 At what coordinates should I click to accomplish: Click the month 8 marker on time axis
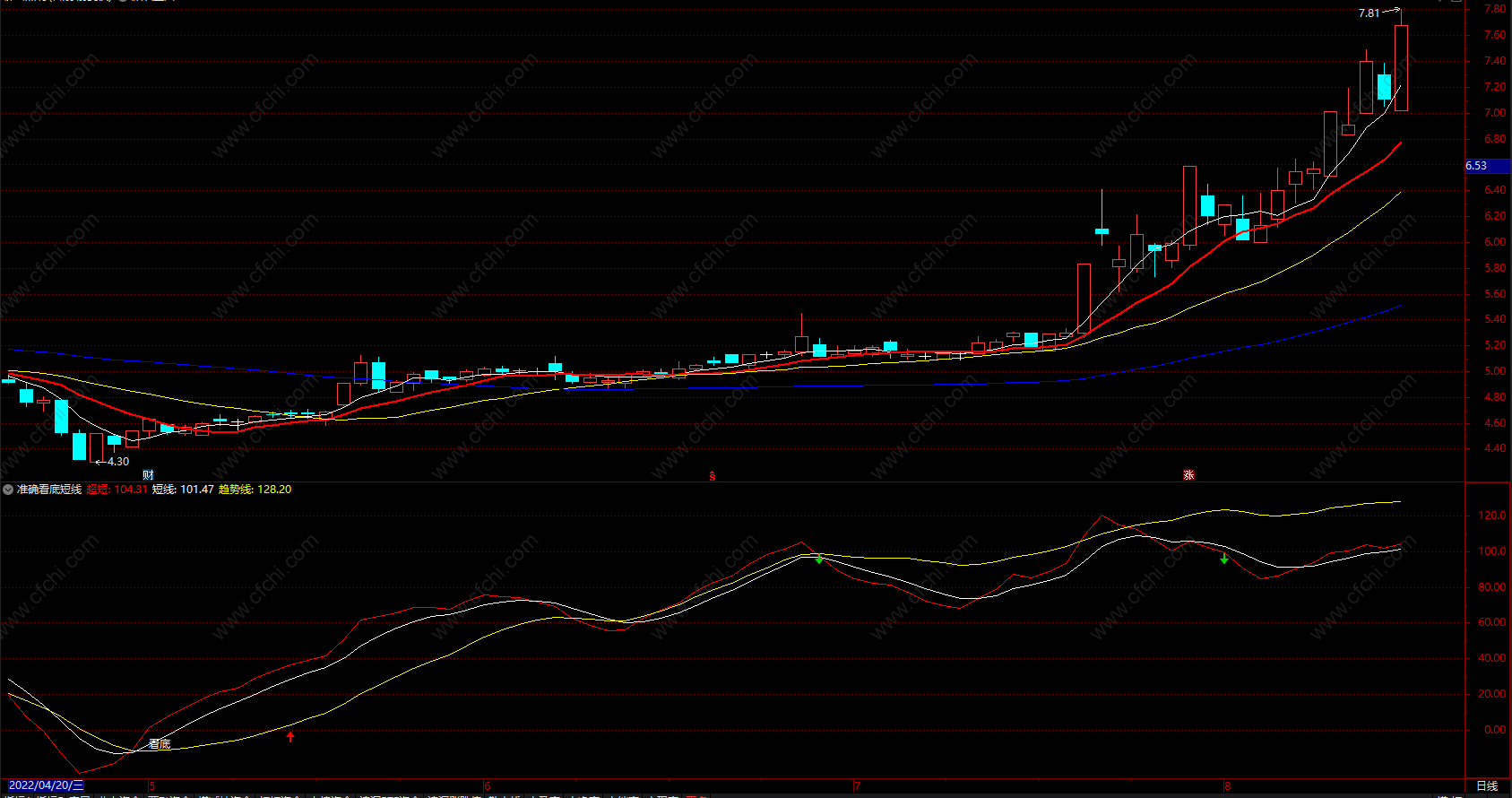[x=1228, y=786]
